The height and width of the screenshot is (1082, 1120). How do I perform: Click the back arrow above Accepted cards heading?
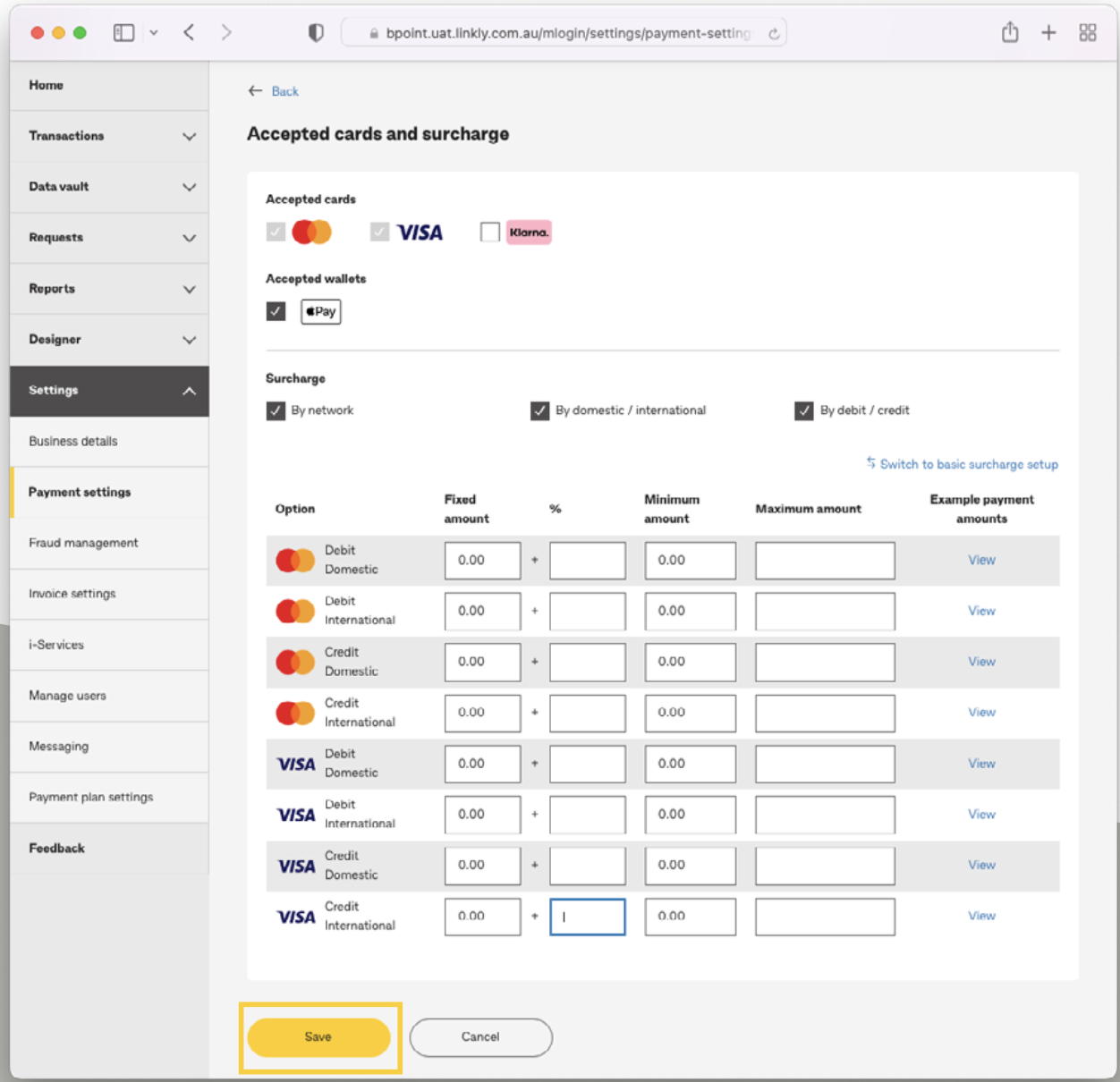[255, 90]
